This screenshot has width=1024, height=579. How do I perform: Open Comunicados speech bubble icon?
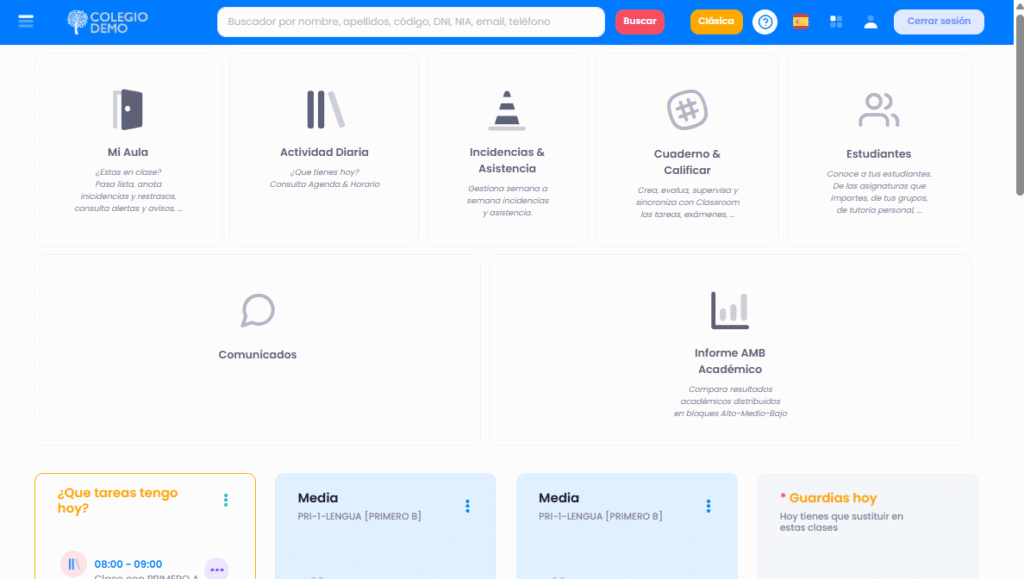[257, 310]
